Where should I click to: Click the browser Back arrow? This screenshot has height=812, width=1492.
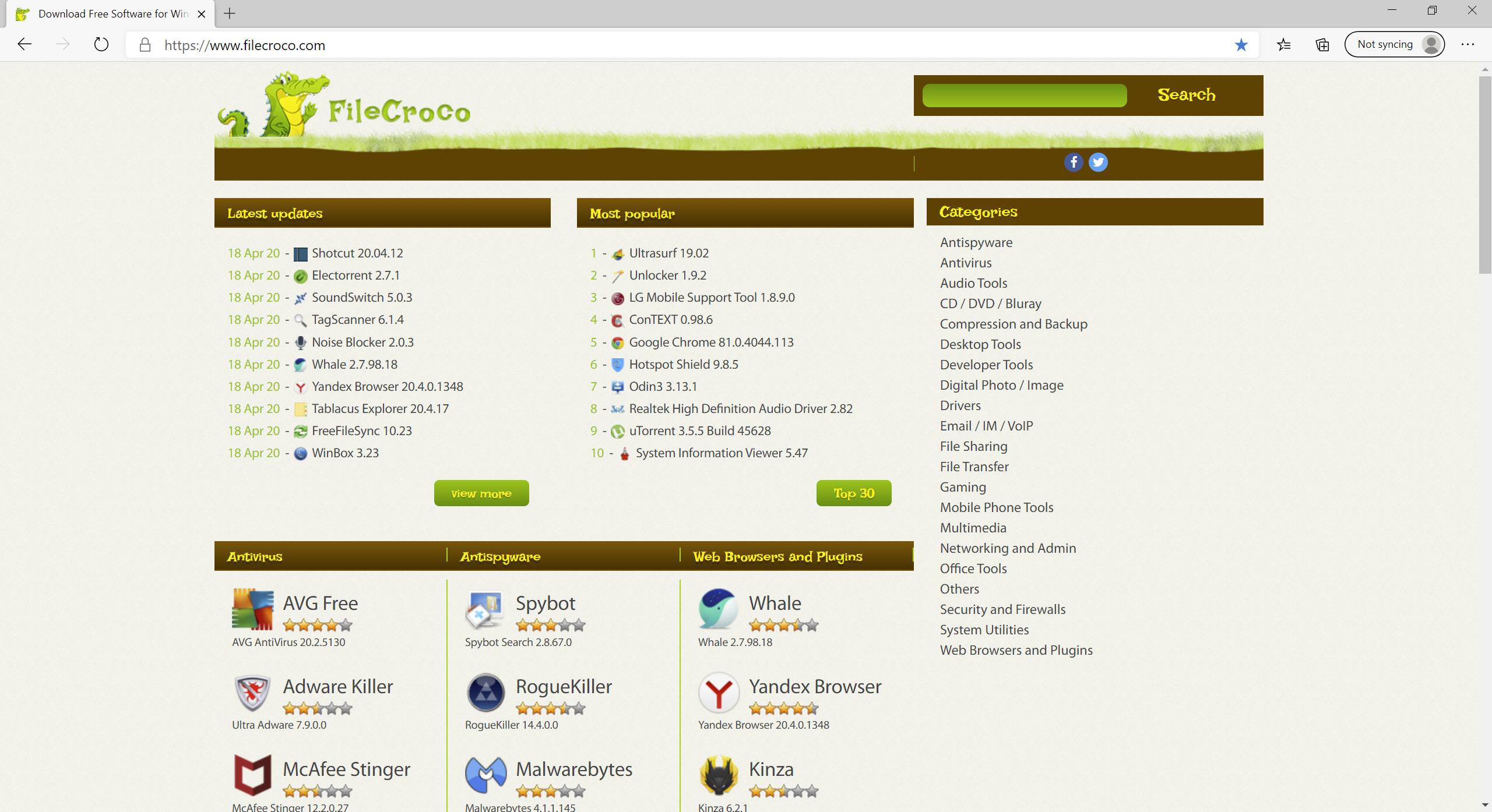click(24, 44)
